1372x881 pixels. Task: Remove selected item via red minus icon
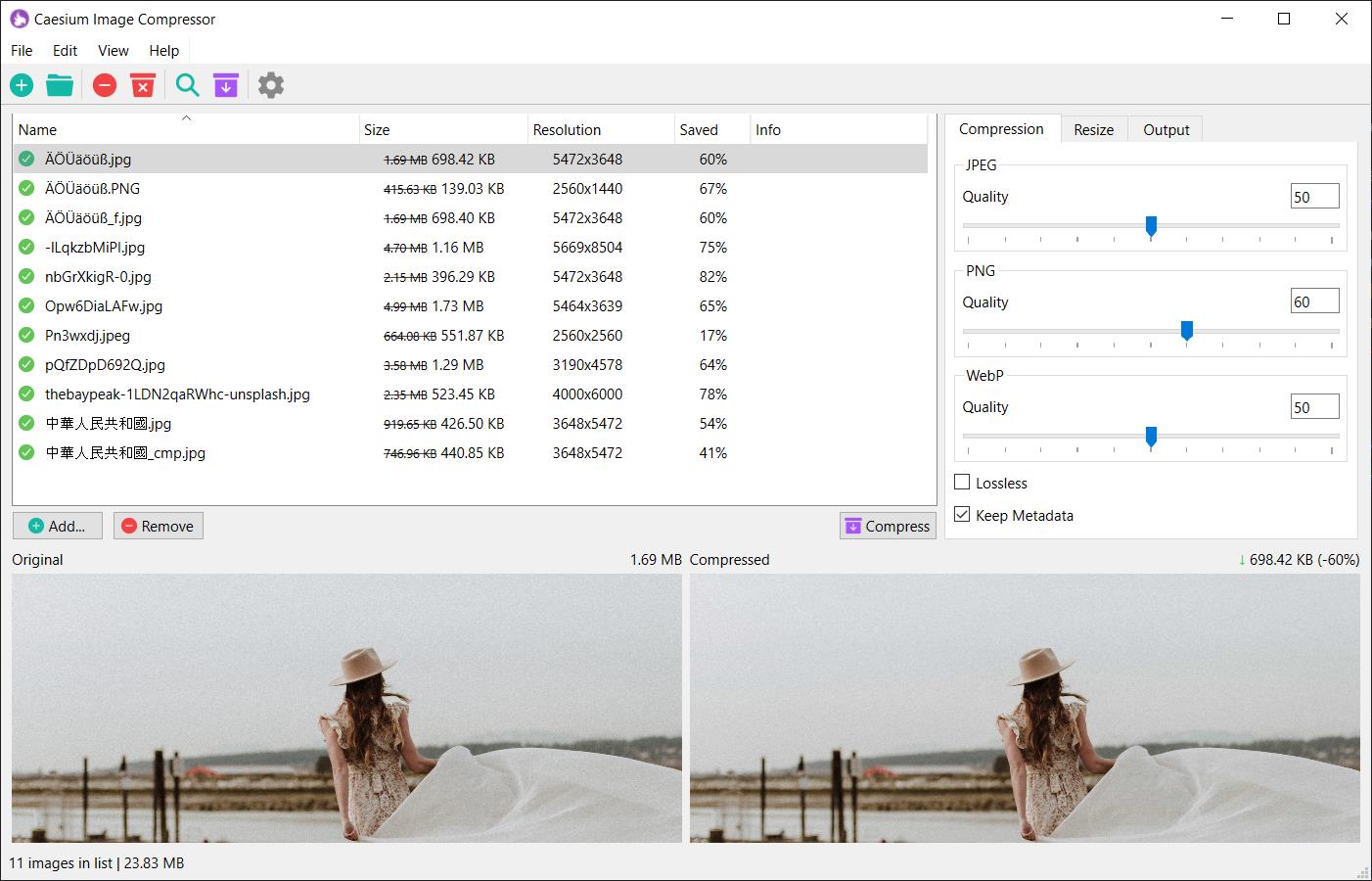pos(105,85)
